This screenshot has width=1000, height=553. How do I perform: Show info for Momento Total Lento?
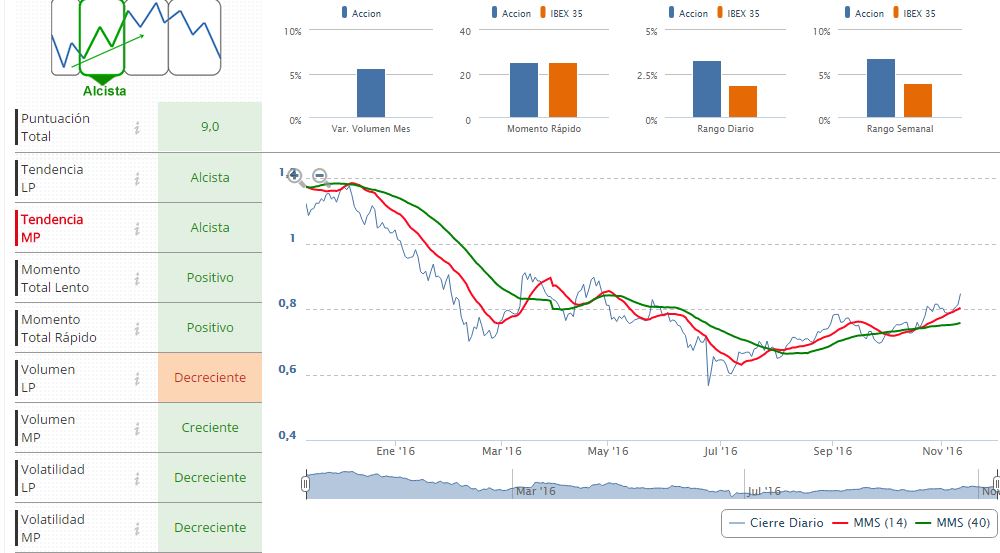tap(137, 278)
